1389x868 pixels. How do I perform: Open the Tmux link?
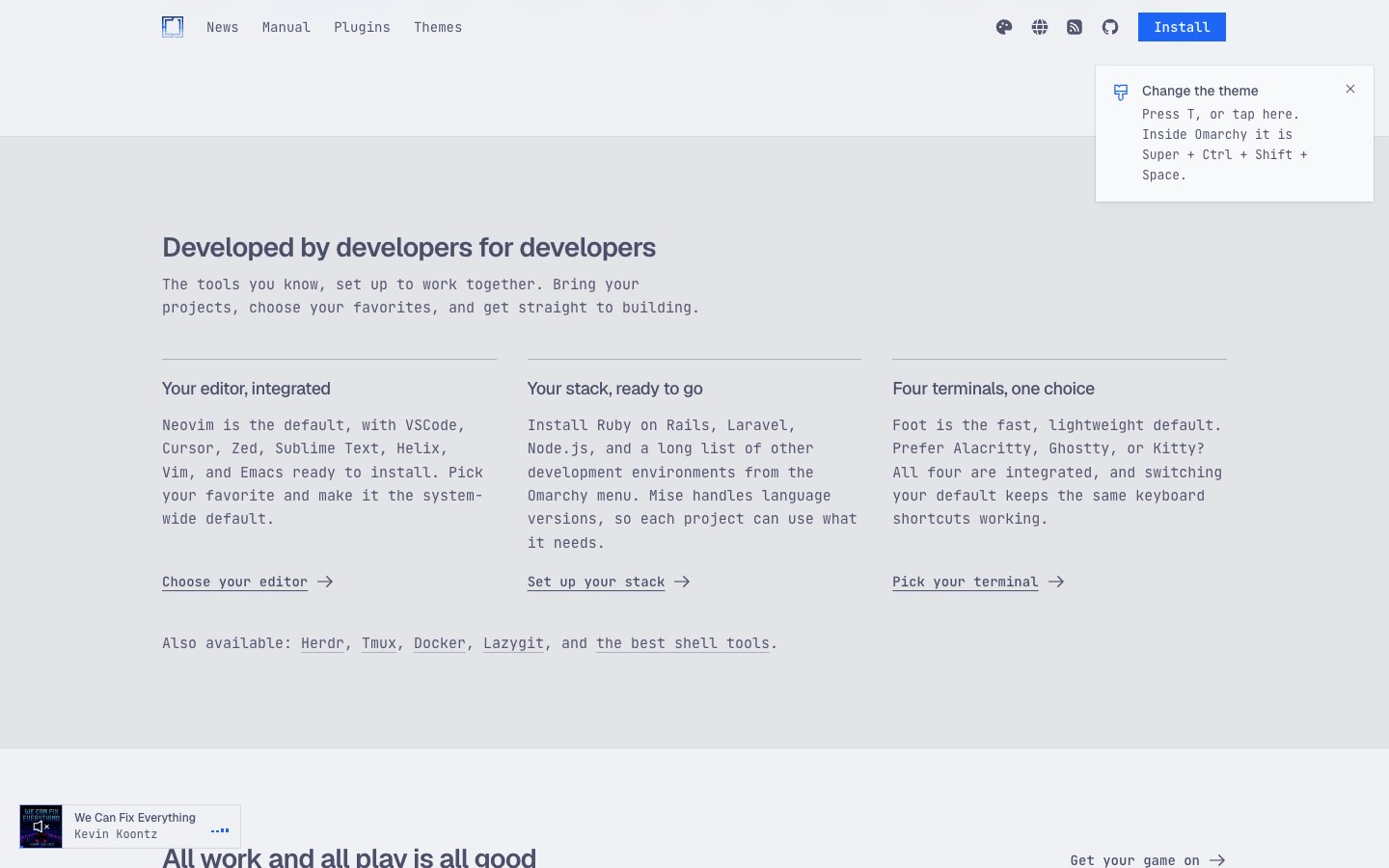379,643
